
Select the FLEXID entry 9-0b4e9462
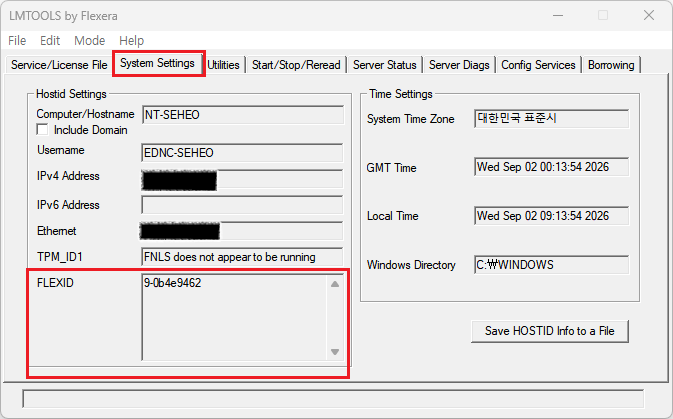[x=173, y=283]
